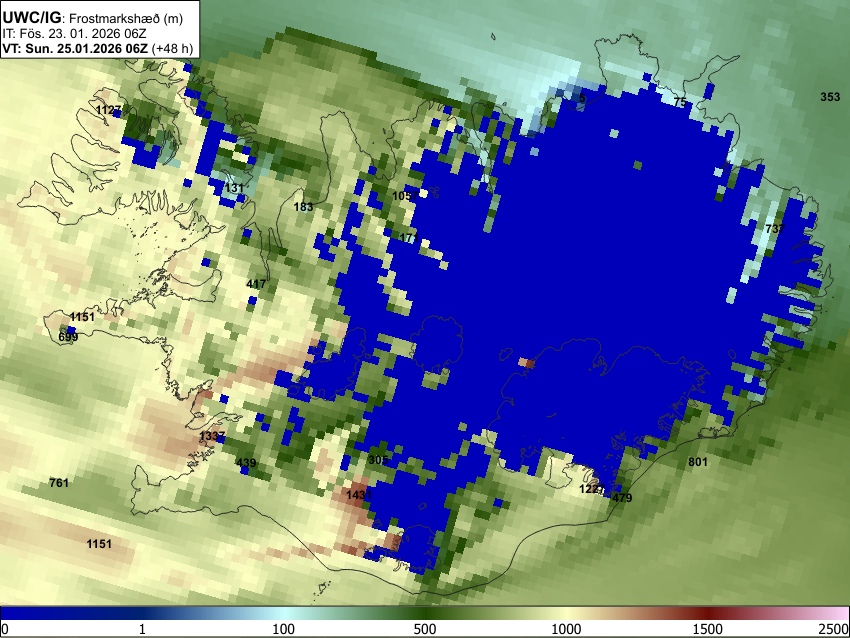Click the 761 value over the sea
The image size is (850, 638).
point(59,482)
